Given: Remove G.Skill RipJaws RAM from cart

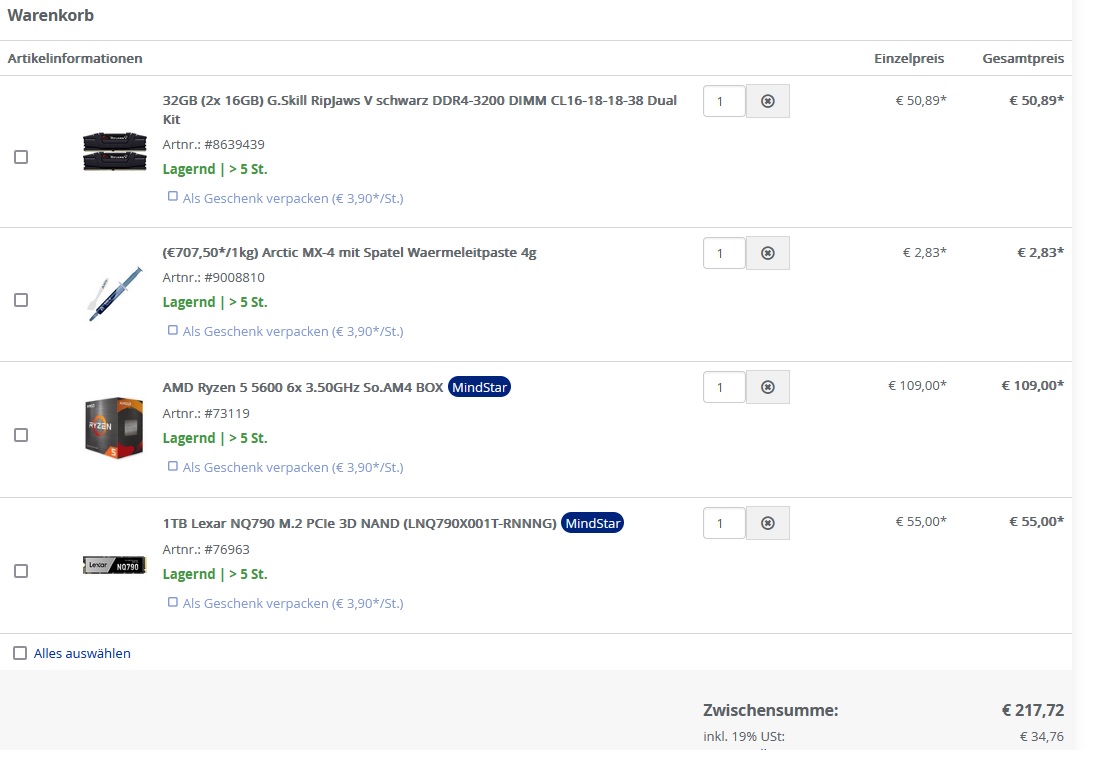Looking at the screenshot, I should tap(767, 101).
